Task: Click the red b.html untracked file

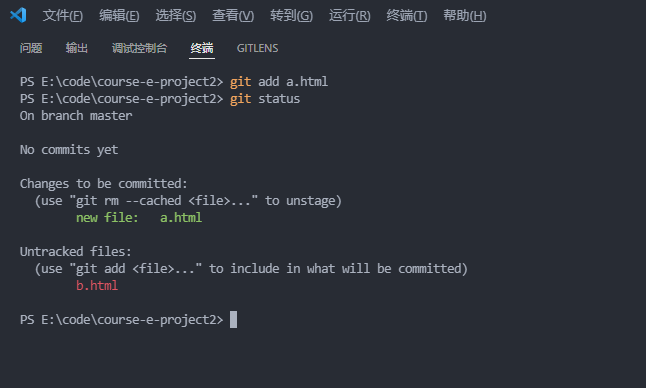Action: [97, 285]
